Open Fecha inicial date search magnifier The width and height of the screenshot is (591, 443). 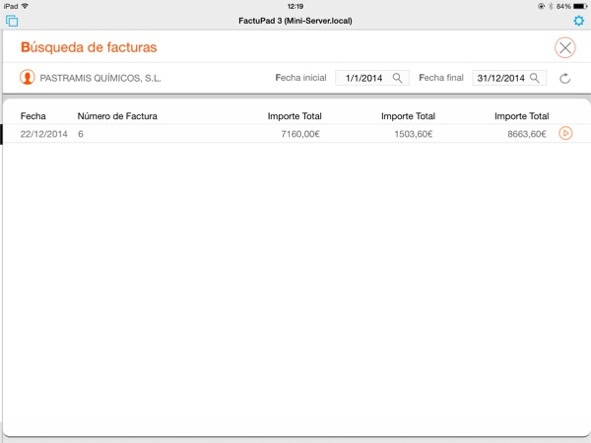[x=397, y=78]
